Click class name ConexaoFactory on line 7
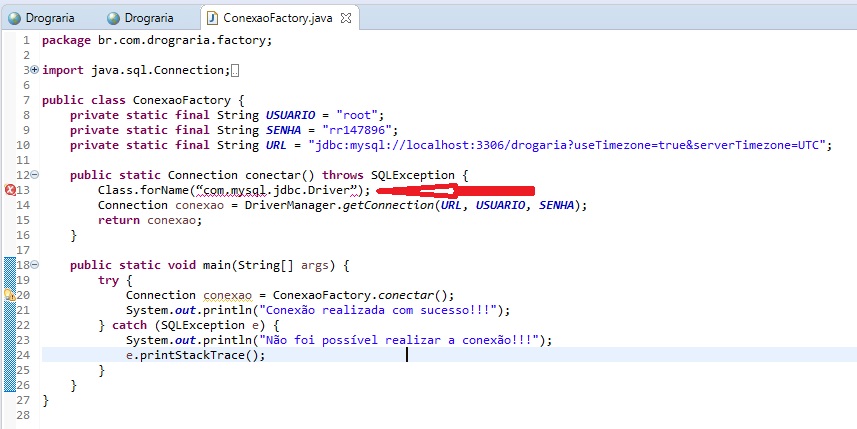857x429 pixels. 182,100
